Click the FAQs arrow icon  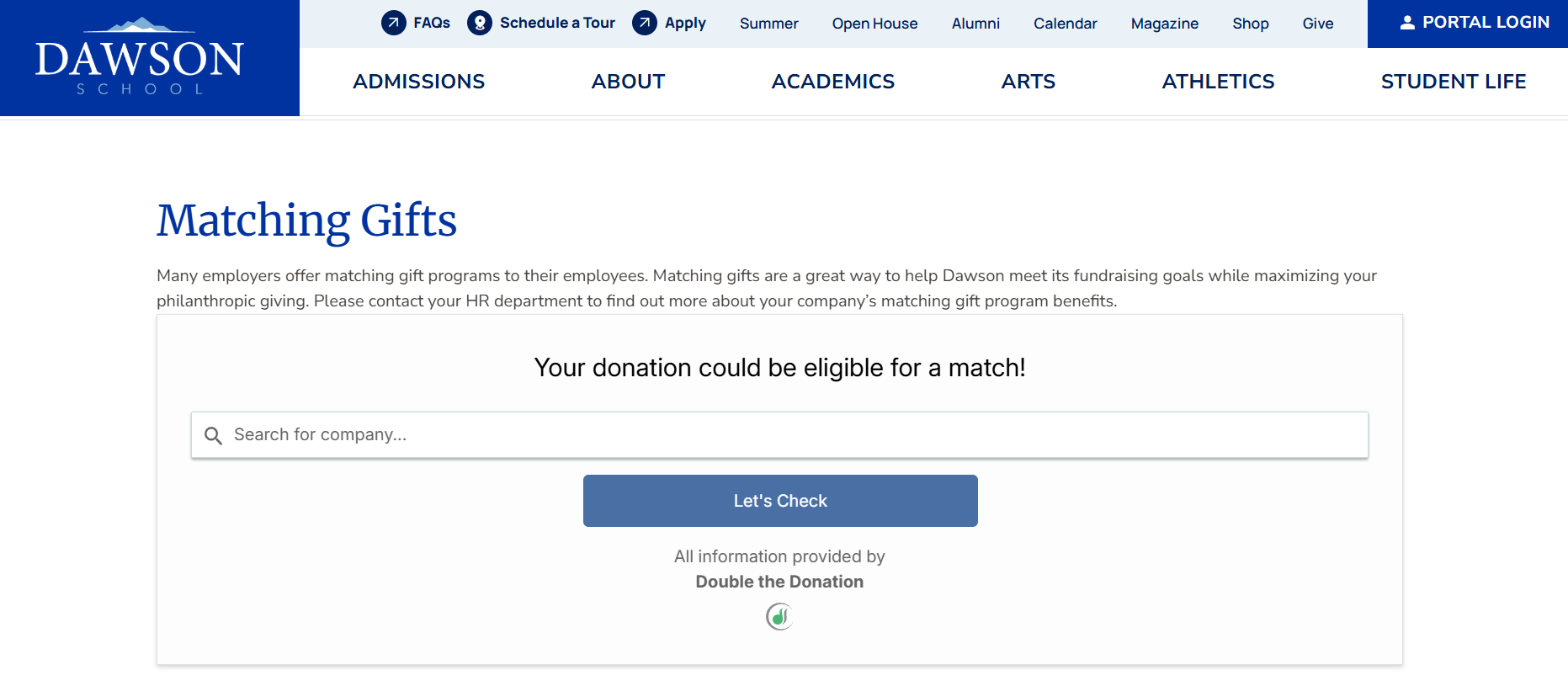[x=392, y=23]
